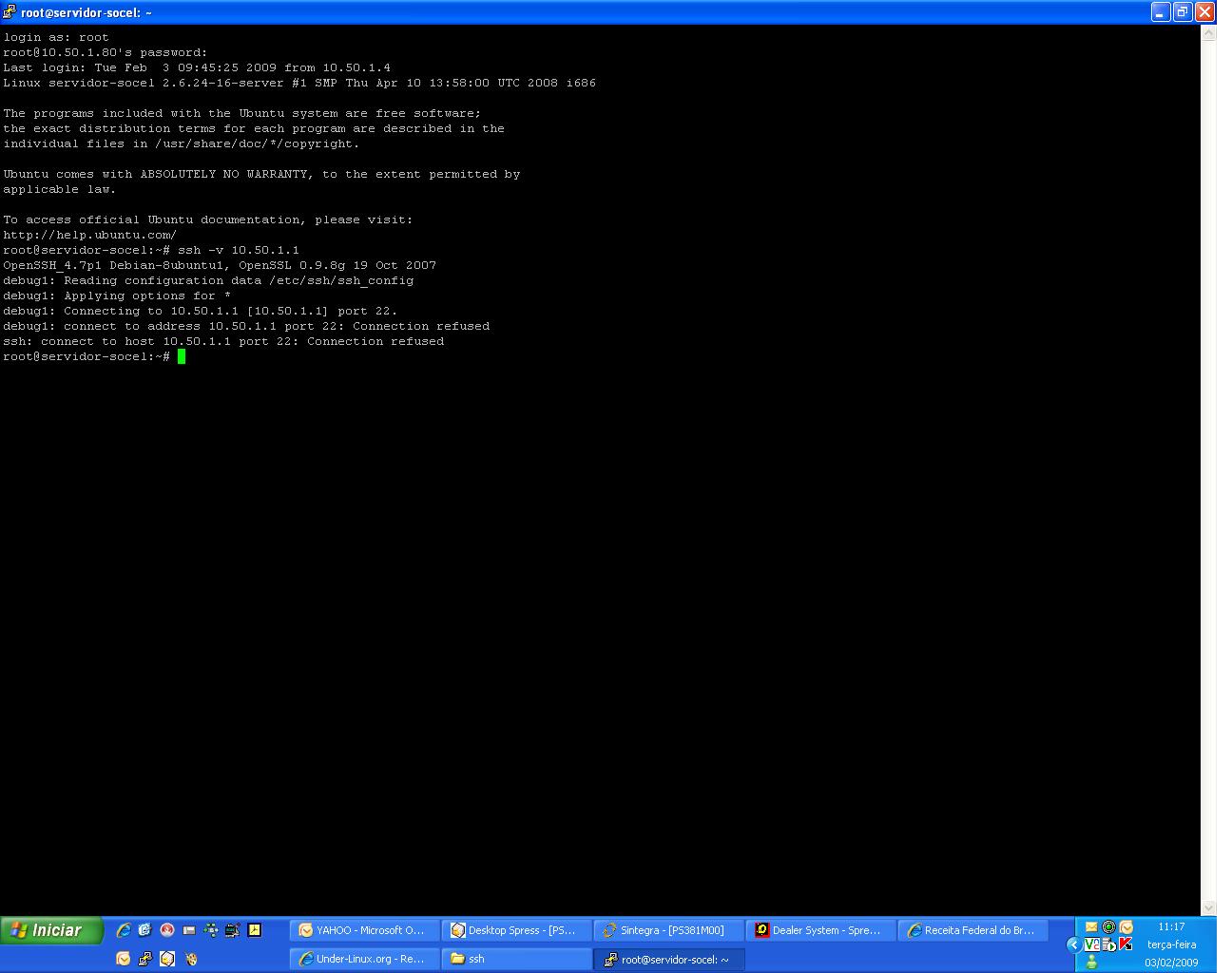The width and height of the screenshot is (1232, 973).
Task: Open Microsoft Outlook from Quick Launch second row
Action: click(124, 959)
